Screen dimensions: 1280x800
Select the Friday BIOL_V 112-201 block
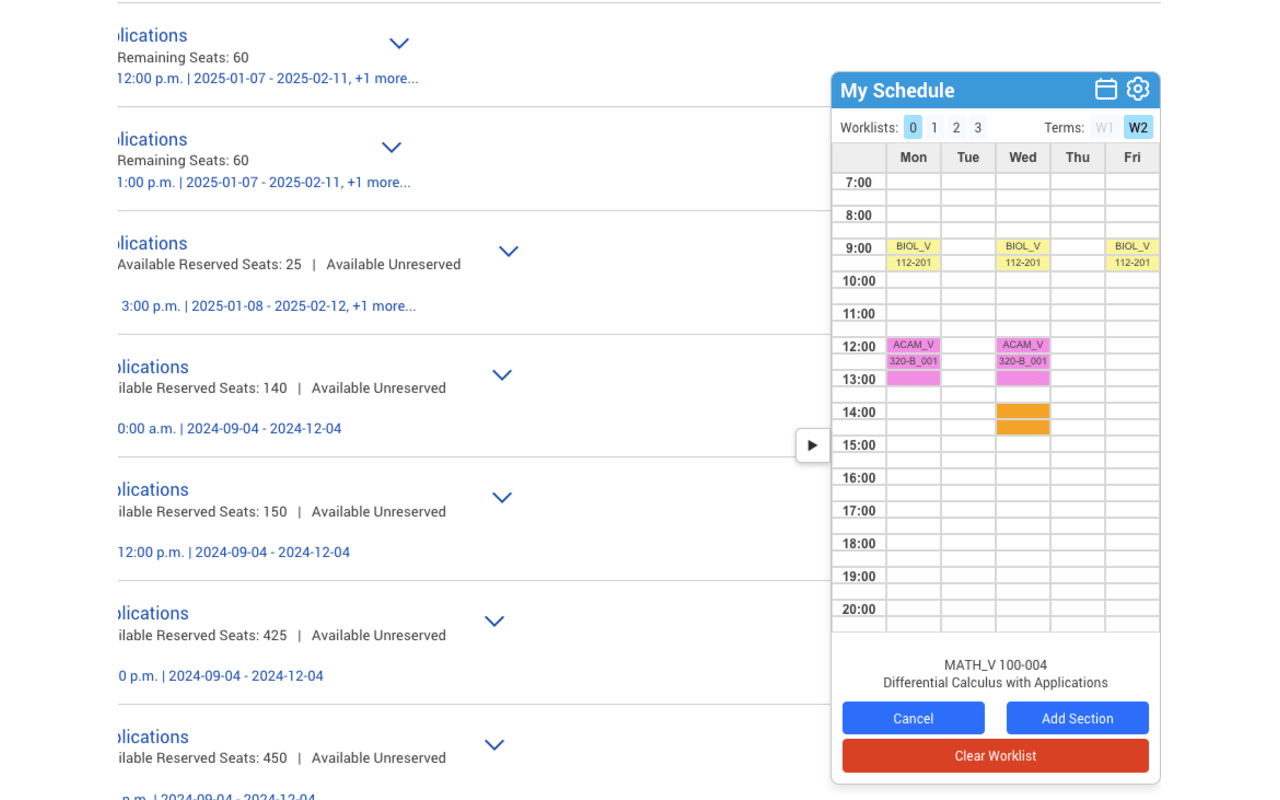click(1131, 252)
